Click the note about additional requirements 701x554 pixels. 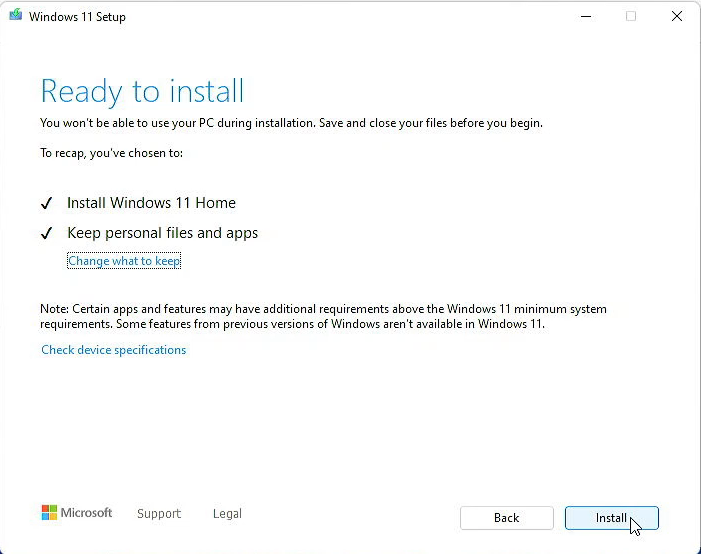pyautogui.click(x=323, y=316)
